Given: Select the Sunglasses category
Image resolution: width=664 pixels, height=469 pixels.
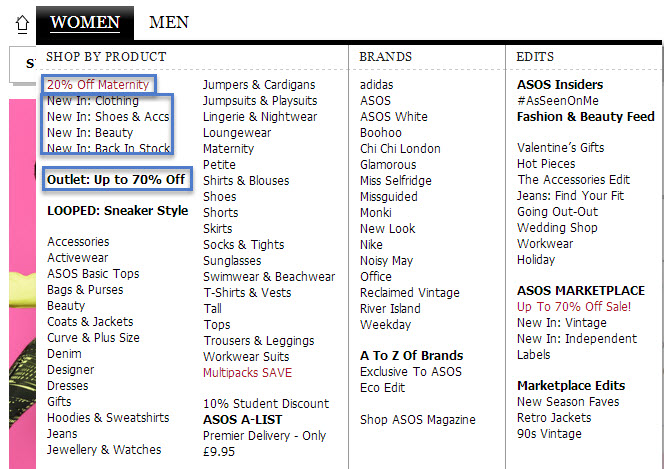Looking at the screenshot, I should (232, 261).
